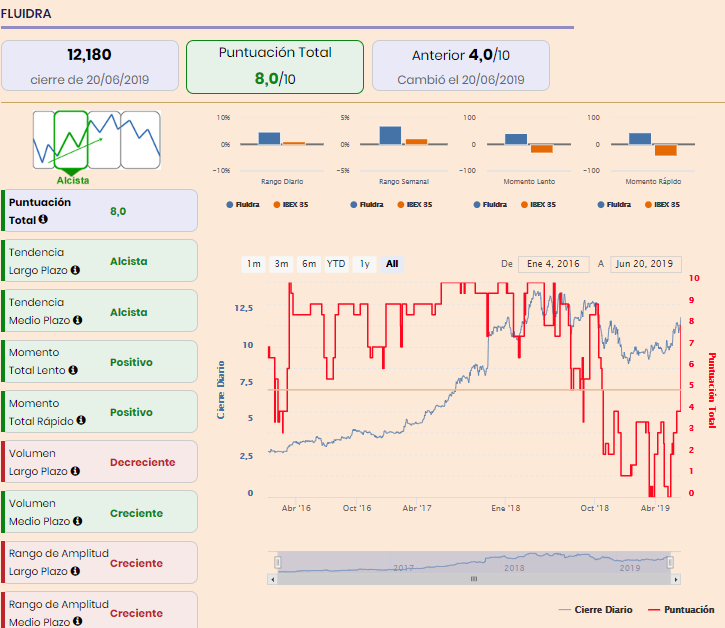Toggle Puntuación line in chart legend
Image resolution: width=725 pixels, height=628 pixels.
(x=681, y=610)
